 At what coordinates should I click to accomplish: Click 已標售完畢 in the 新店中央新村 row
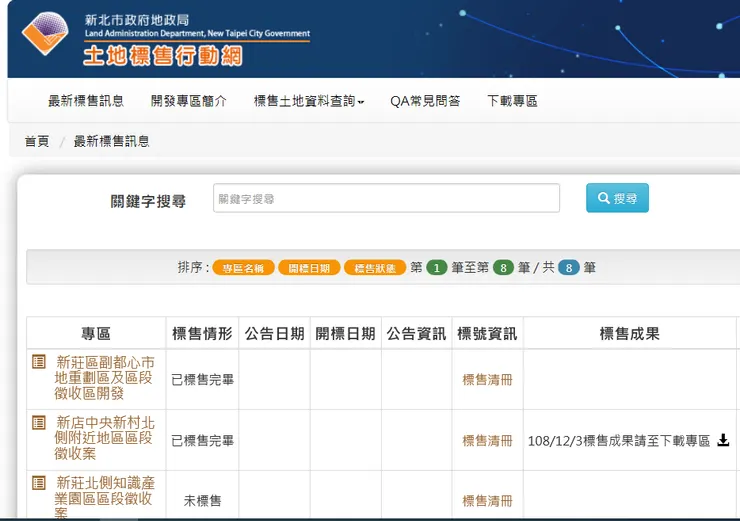(202, 441)
